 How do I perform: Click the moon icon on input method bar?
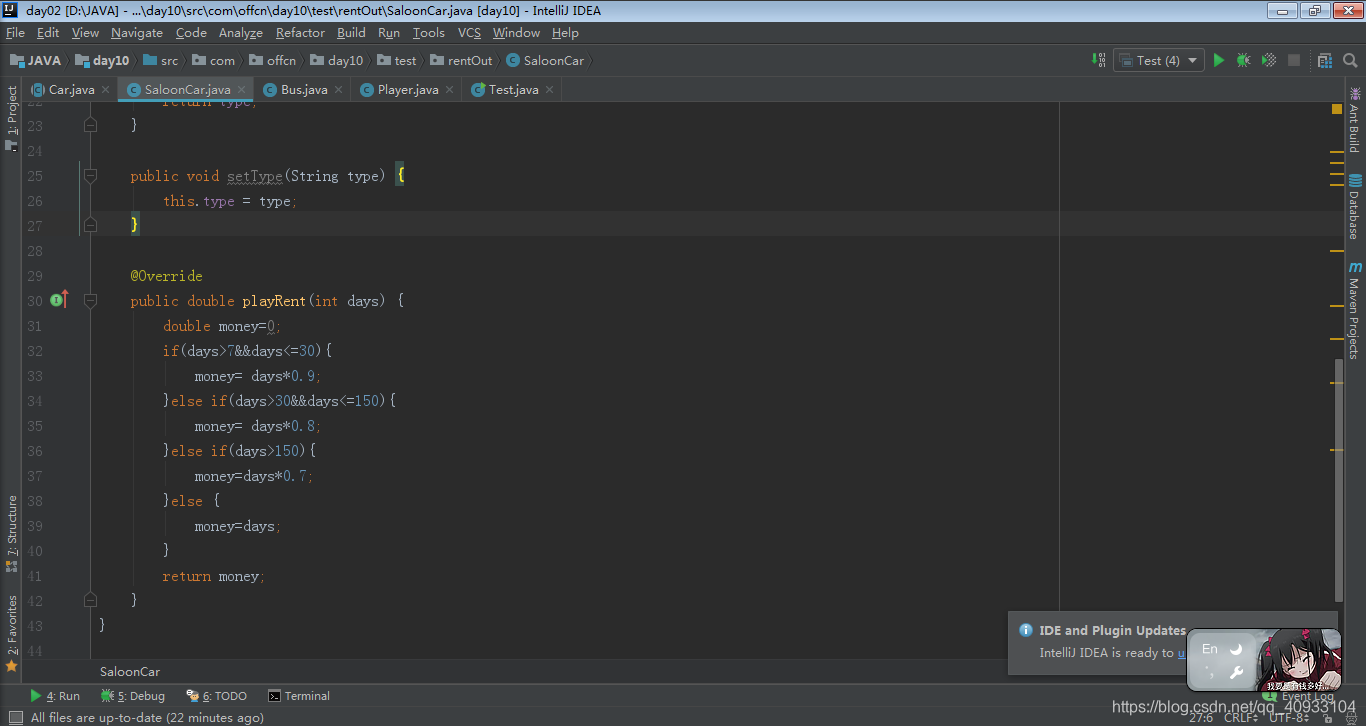click(x=1236, y=649)
